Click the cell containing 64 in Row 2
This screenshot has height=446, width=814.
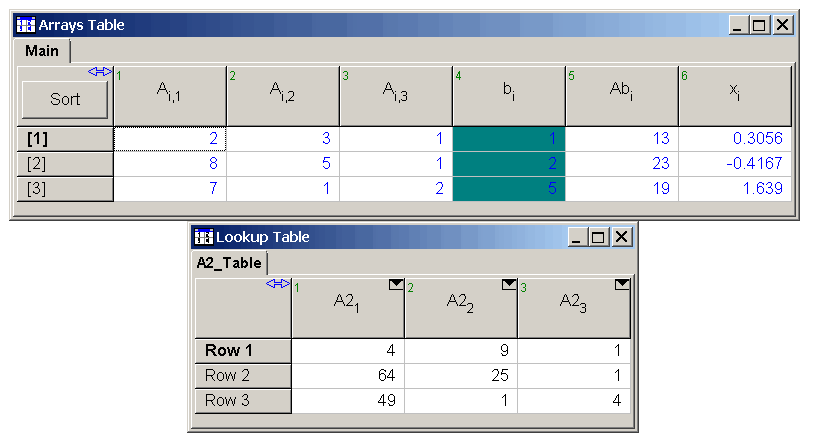[x=347, y=376]
